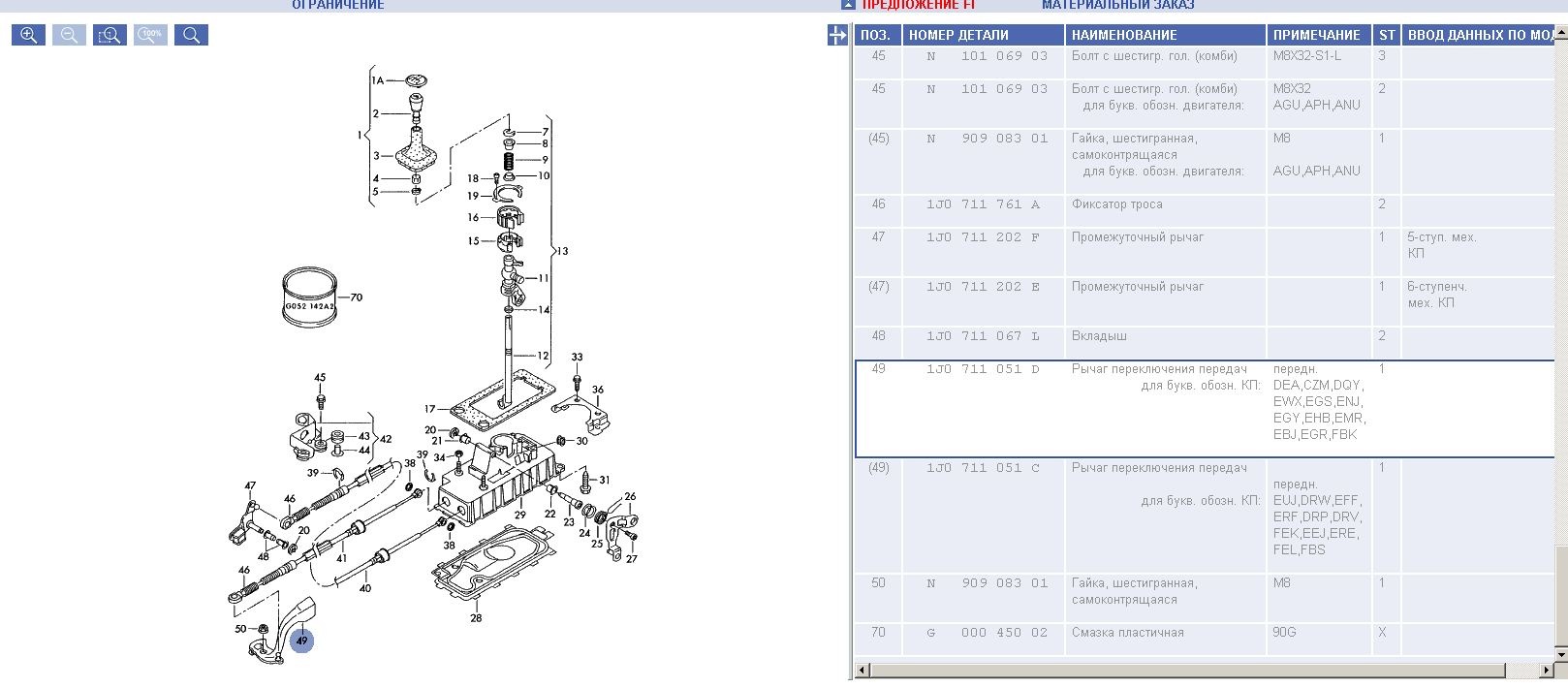This screenshot has height=688, width=1568.
Task: Open the МАТЕРИАЛЬНЫЙ ЗАКАЗ tab
Action: pyautogui.click(x=1118, y=5)
